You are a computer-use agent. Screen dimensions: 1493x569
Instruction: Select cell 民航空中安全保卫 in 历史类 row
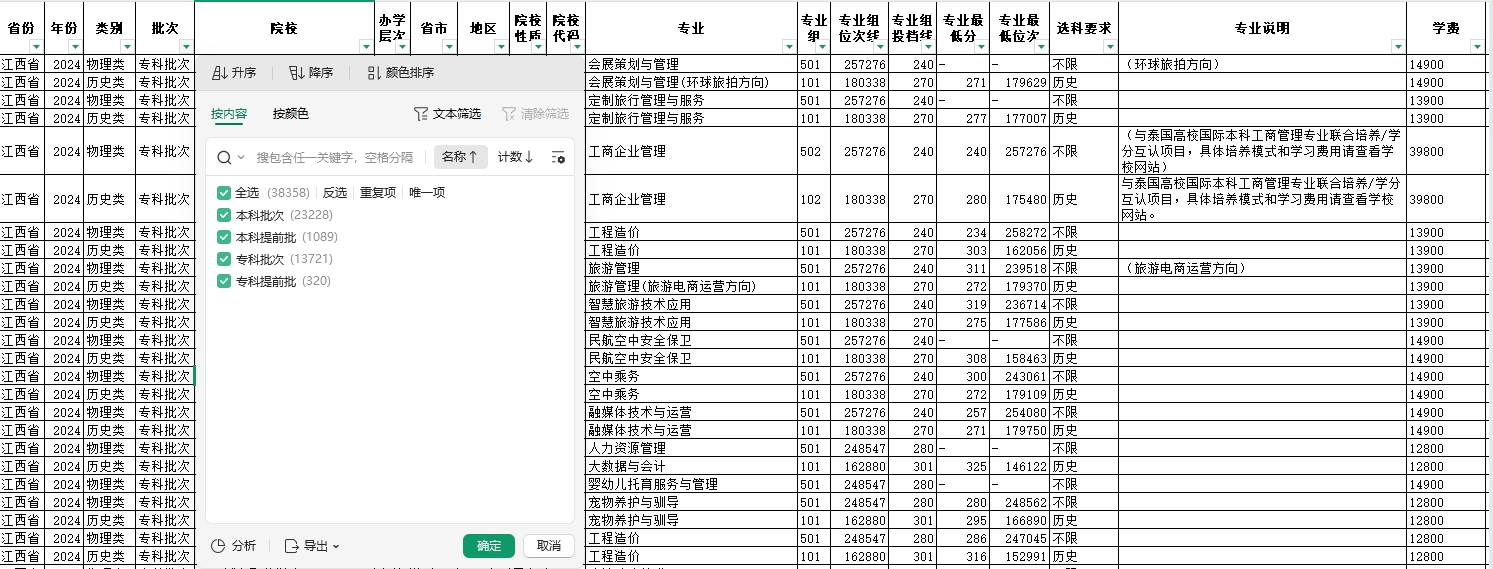point(691,358)
